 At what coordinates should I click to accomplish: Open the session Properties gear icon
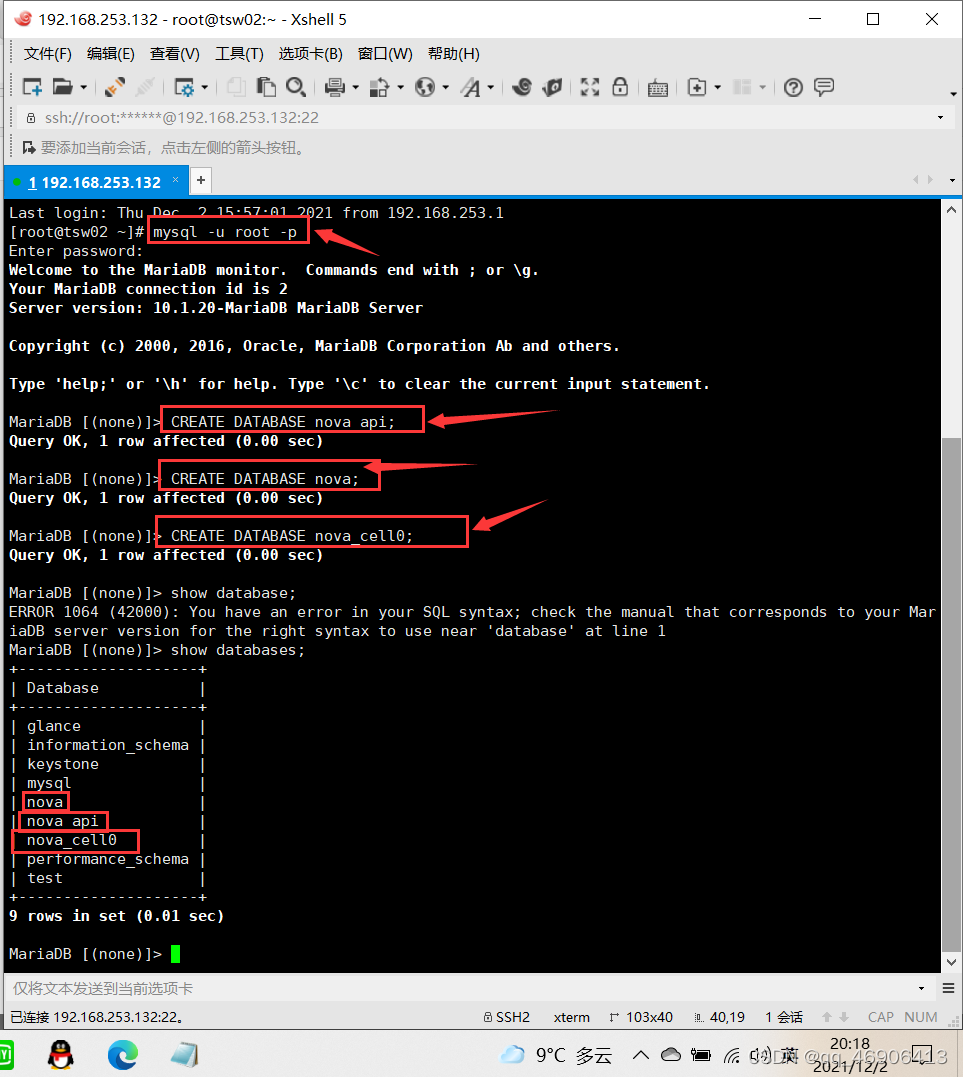[184, 87]
